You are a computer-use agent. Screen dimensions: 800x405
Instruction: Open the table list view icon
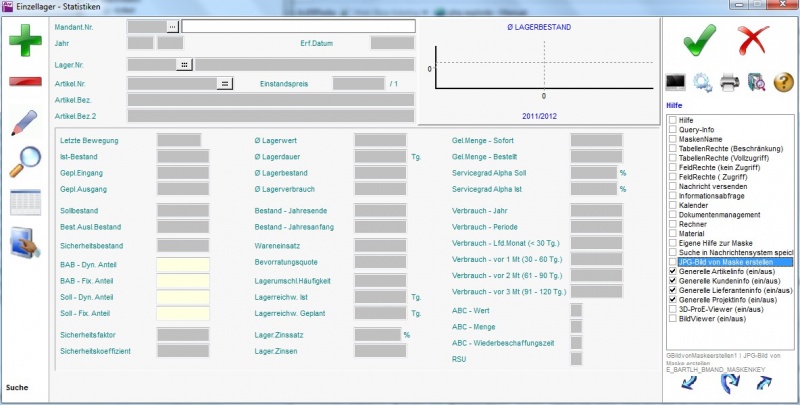(24, 200)
